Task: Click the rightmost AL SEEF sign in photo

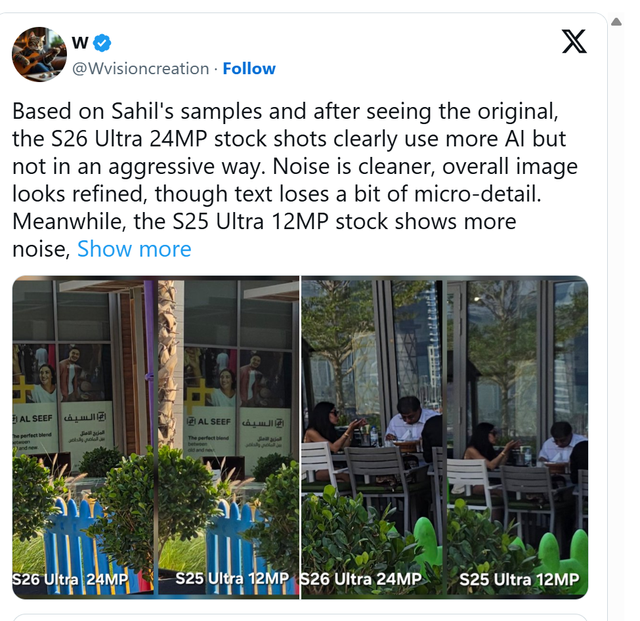Action: click(210, 419)
